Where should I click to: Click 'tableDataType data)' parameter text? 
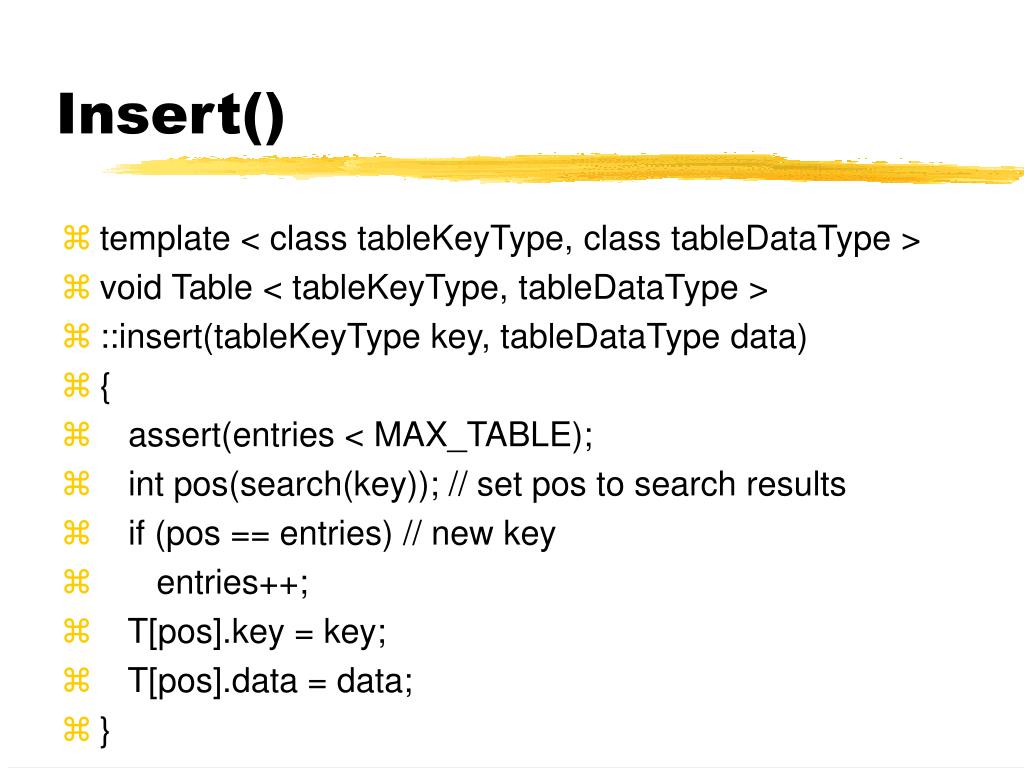coord(654,338)
